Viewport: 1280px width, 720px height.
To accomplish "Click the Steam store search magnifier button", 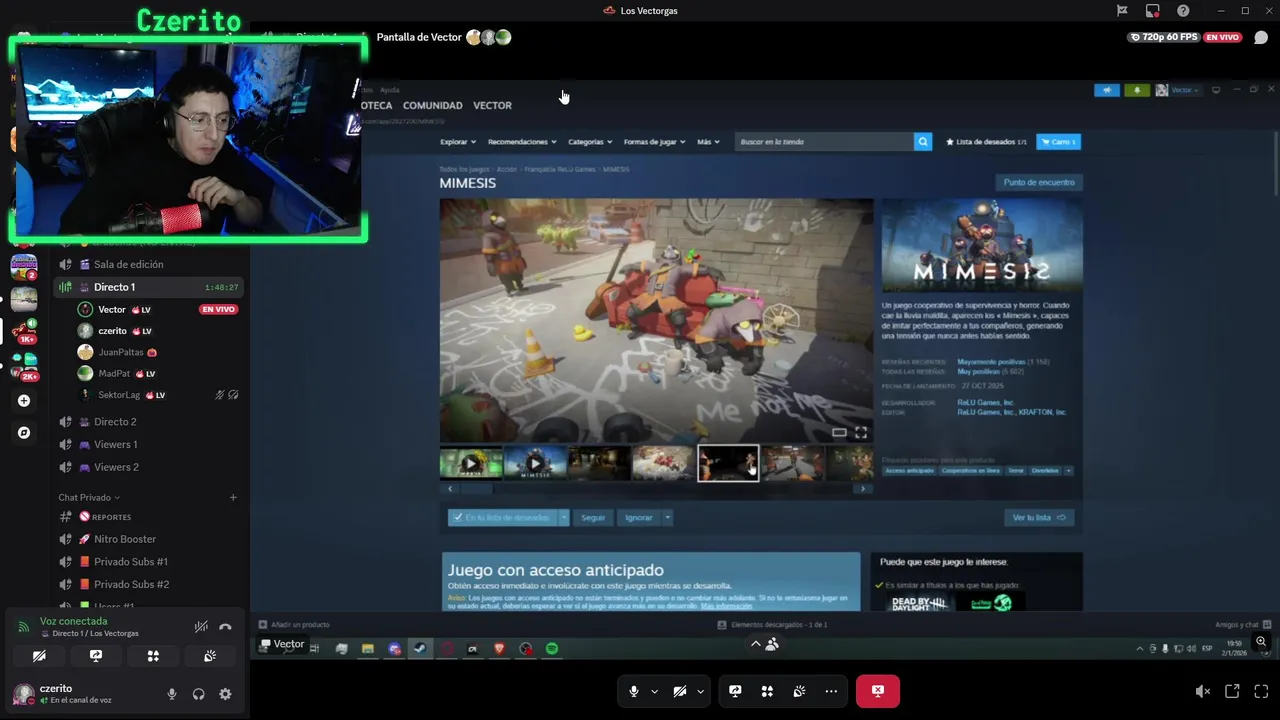I will [923, 142].
